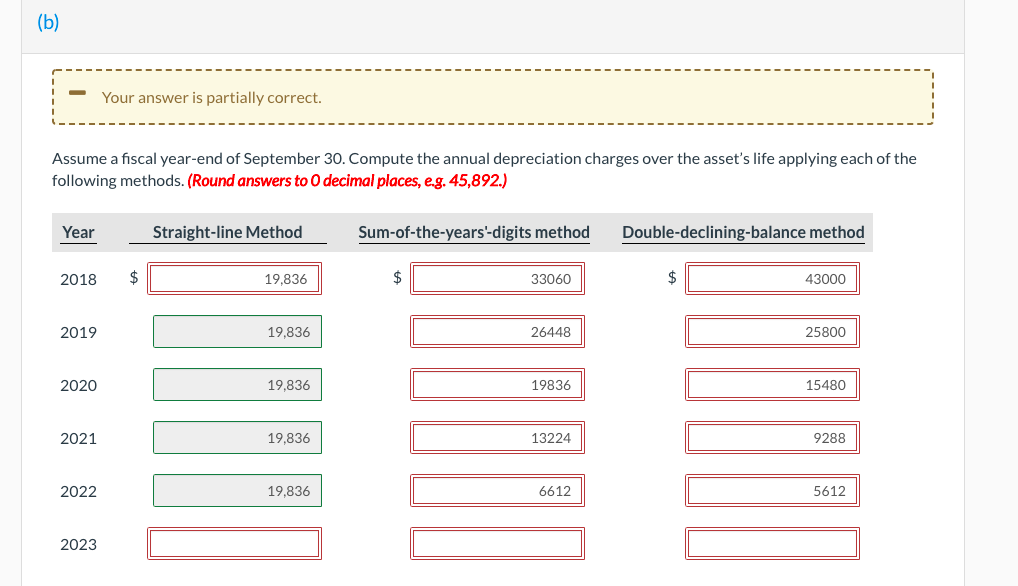Click the 2018 year row label
The width and height of the screenshot is (1018, 586).
[79, 279]
